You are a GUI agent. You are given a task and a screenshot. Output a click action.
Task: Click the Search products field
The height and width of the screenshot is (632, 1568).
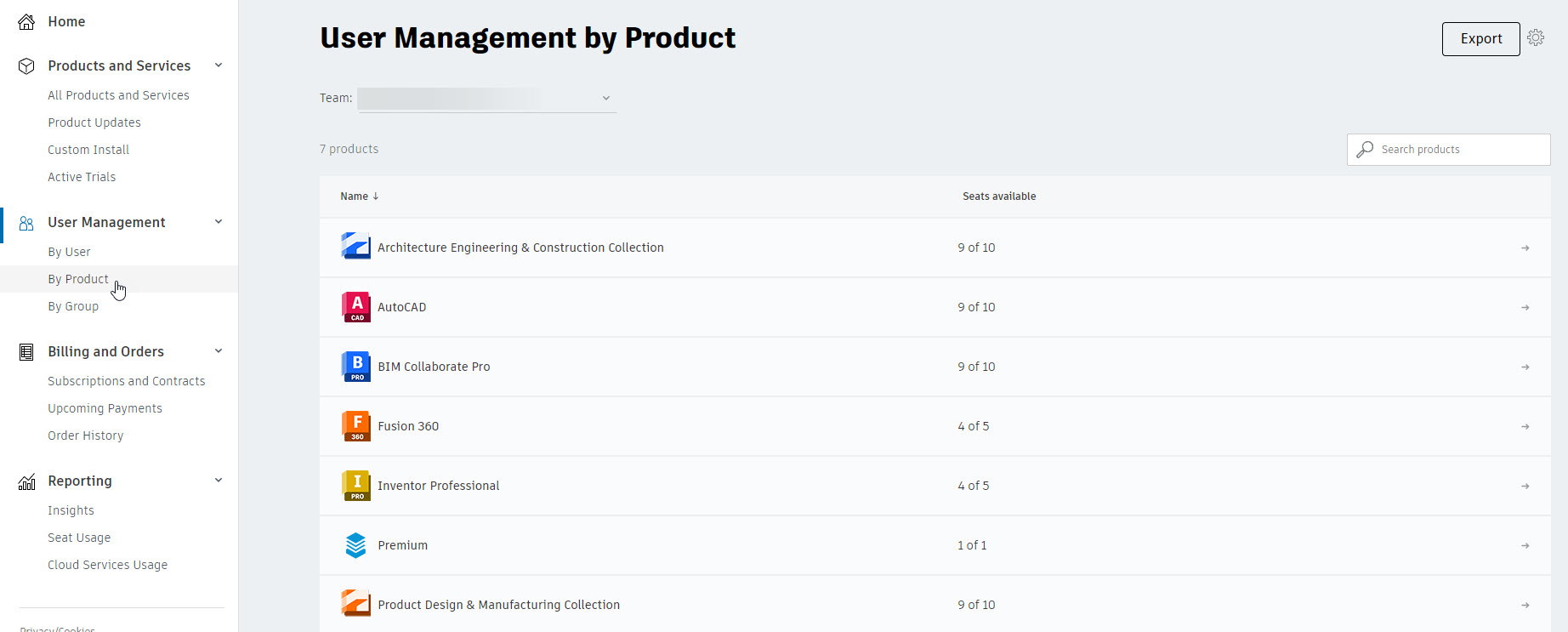click(1448, 150)
